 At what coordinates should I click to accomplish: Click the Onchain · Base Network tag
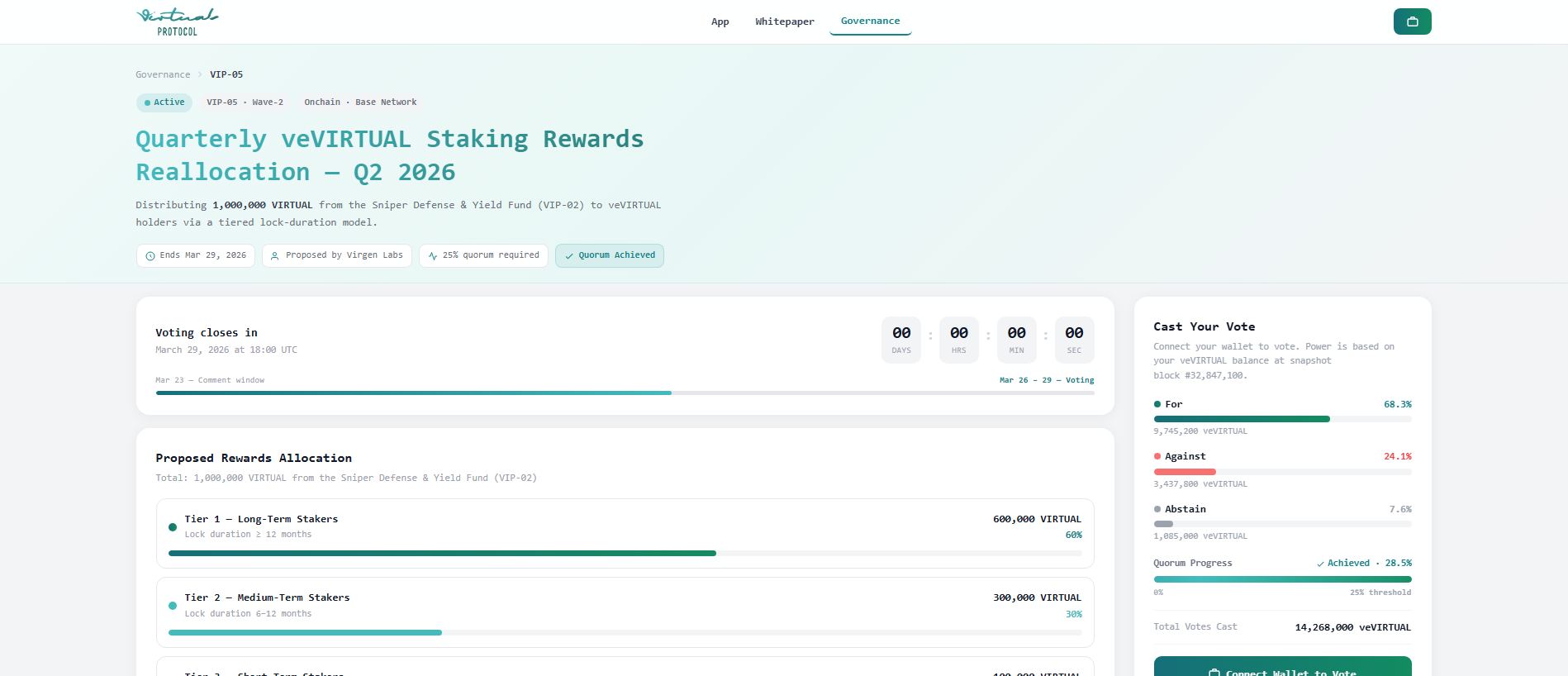[x=360, y=102]
